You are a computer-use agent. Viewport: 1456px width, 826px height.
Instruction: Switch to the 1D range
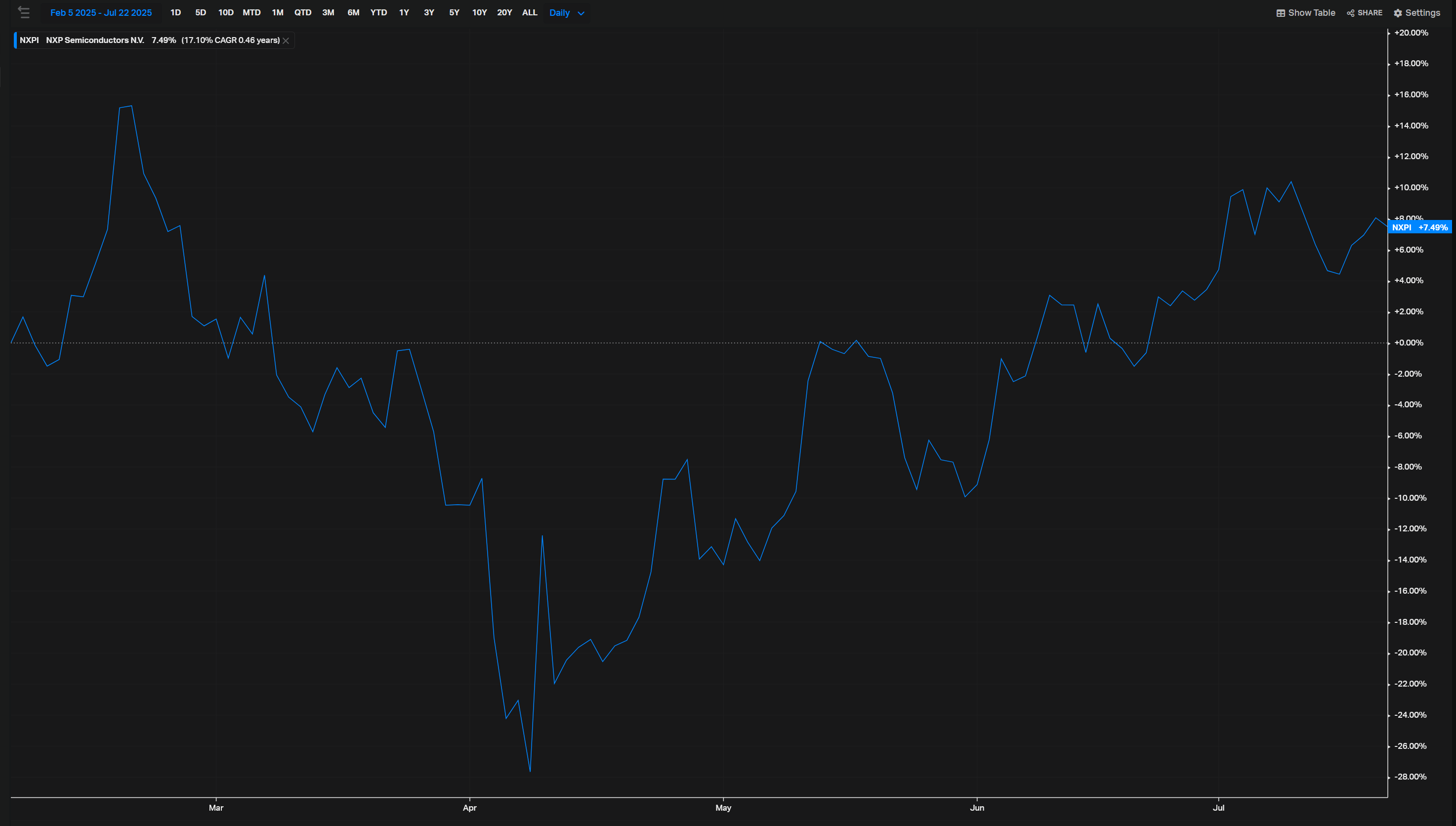point(175,12)
